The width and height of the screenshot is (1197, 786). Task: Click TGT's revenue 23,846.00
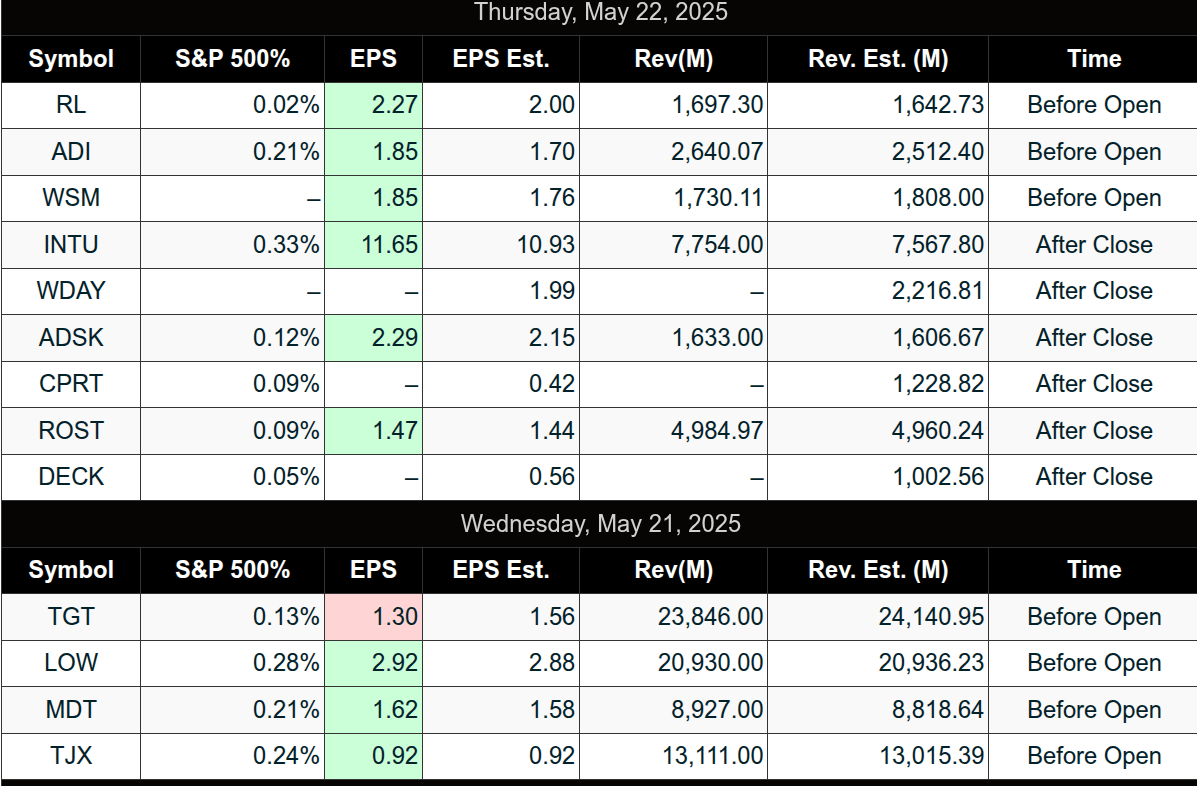click(x=711, y=617)
